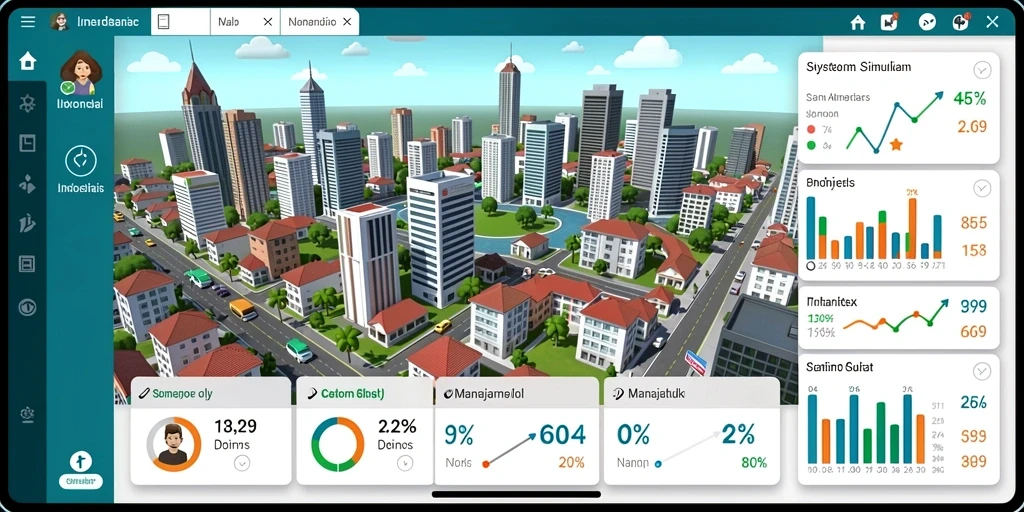Viewport: 1024px width, 512px height.
Task: Click the home icon in top bar
Action: 858,22
